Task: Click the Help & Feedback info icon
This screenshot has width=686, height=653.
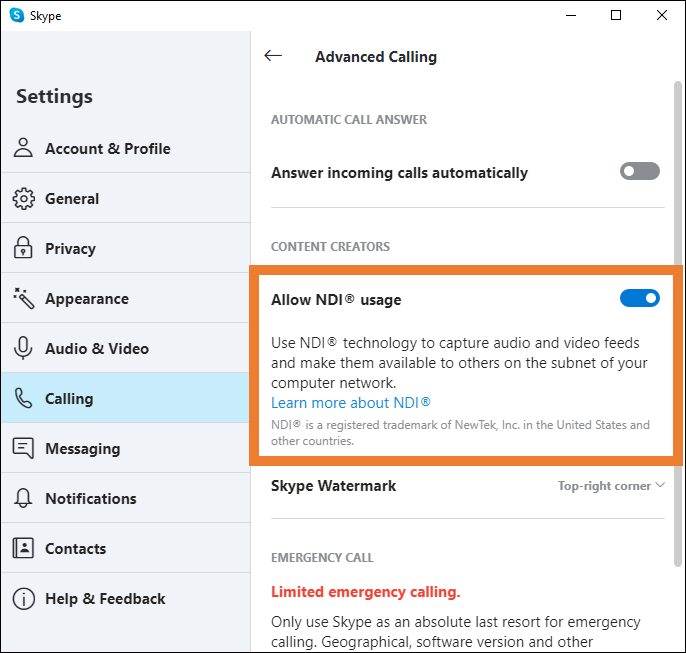Action: click(23, 598)
